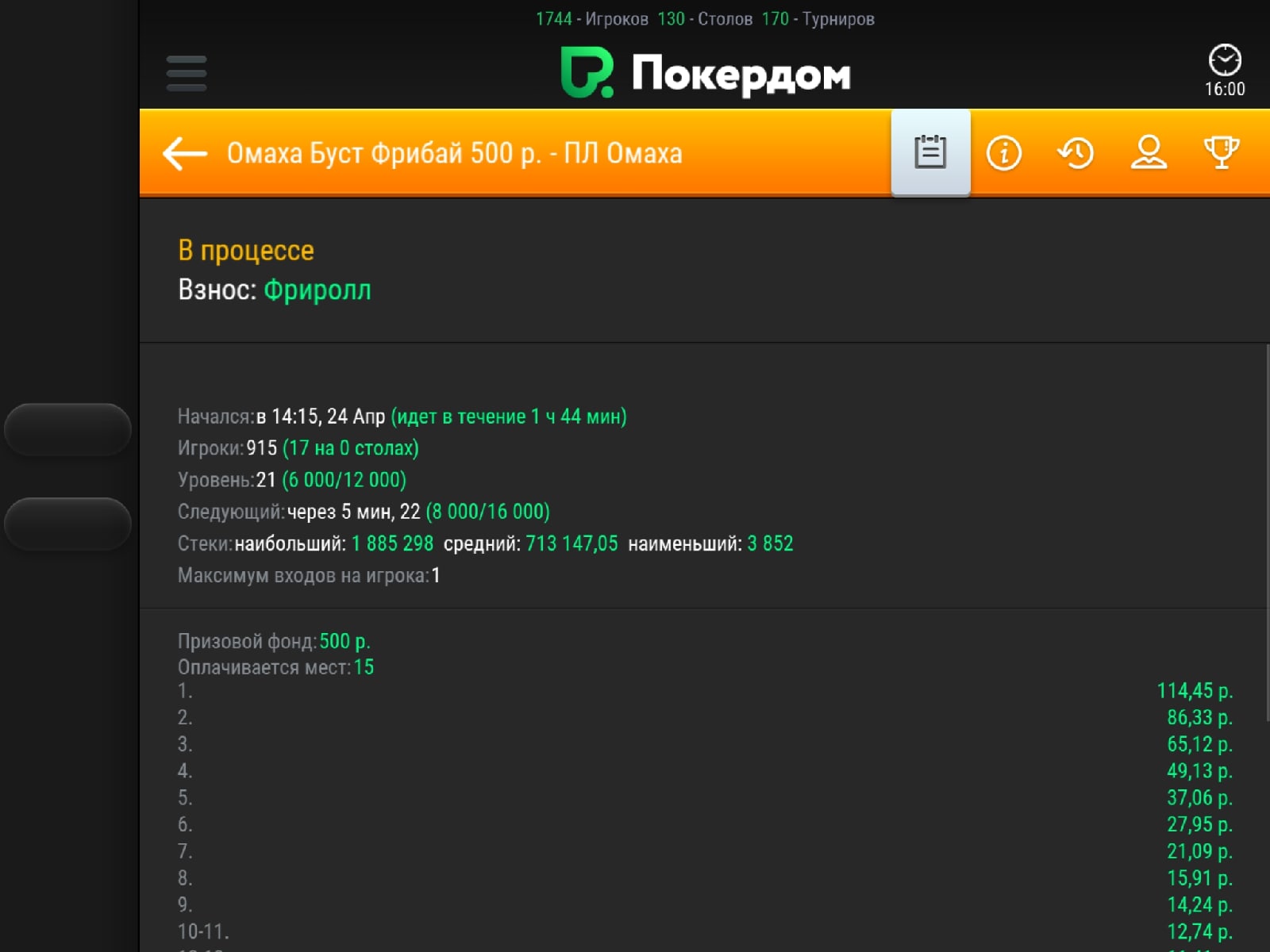Open the history clock tab

click(1076, 152)
